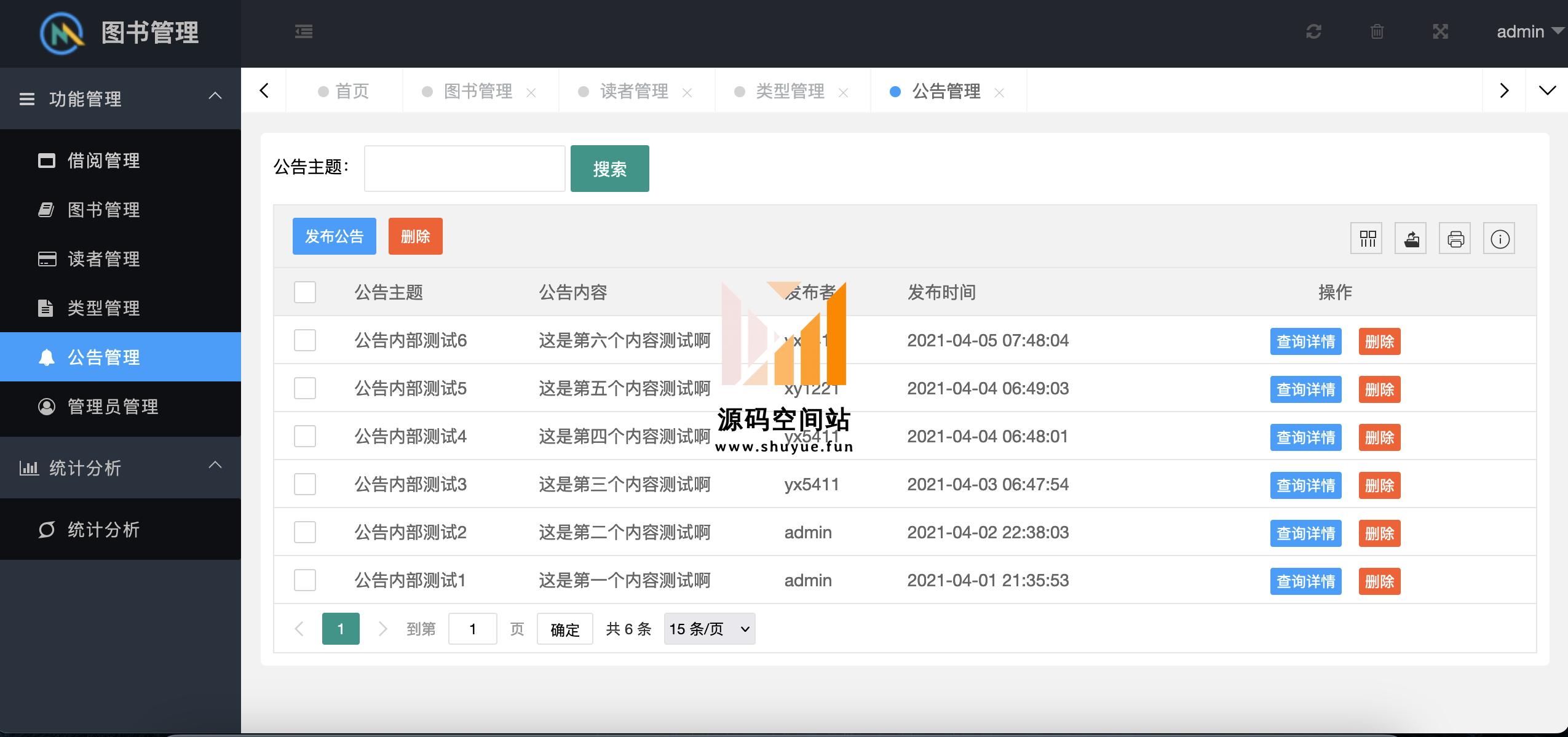The width and height of the screenshot is (1568, 737).
Task: Open the tab operations dropdown arrow
Action: [x=1547, y=90]
